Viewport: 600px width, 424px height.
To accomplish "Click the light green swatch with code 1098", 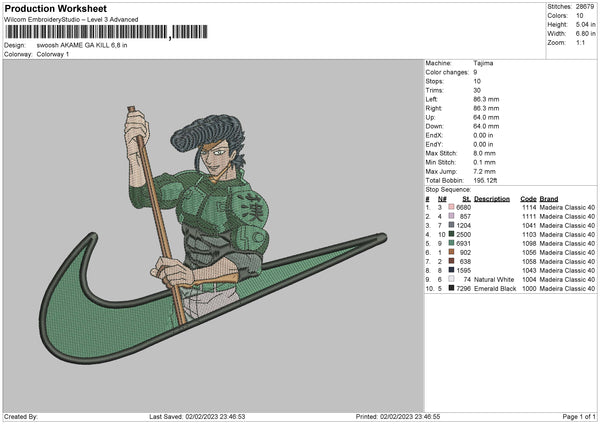I will click(451, 243).
